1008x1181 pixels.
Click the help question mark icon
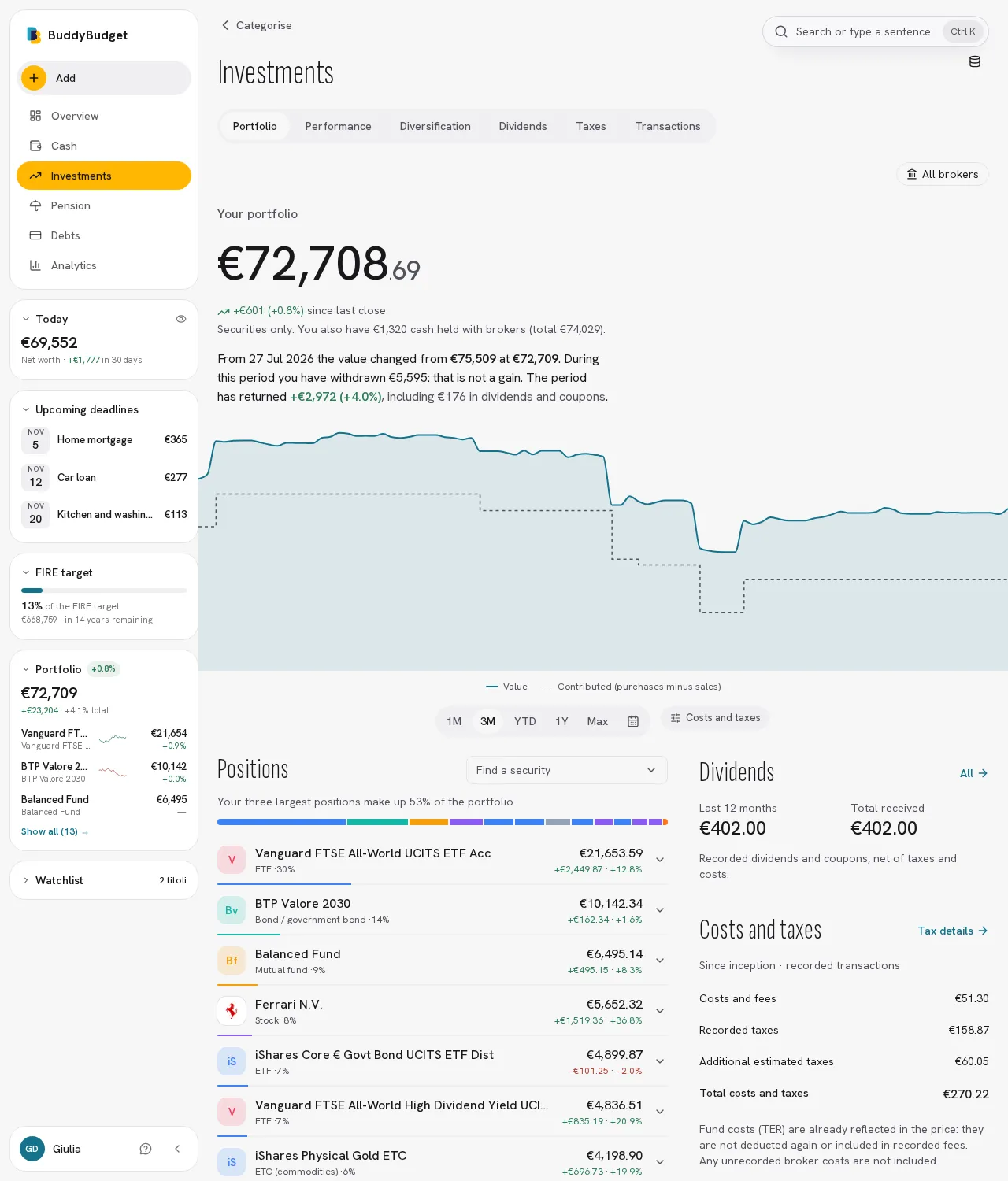146,1149
